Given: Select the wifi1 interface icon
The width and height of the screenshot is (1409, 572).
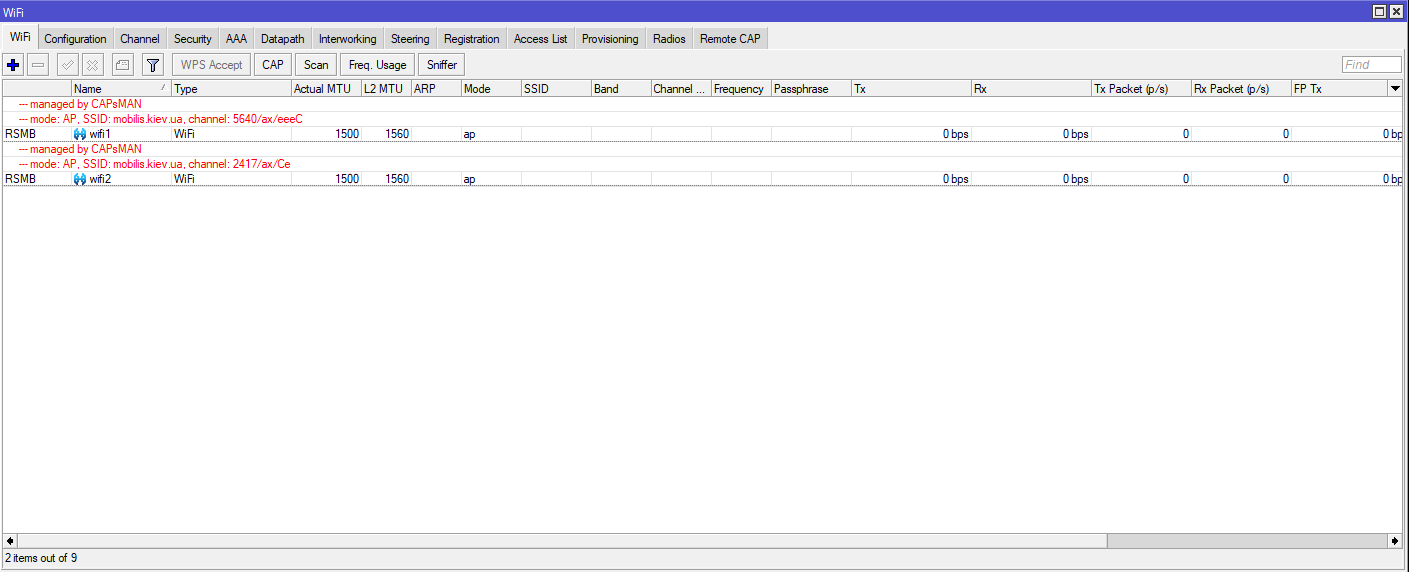Looking at the screenshot, I should [80, 134].
